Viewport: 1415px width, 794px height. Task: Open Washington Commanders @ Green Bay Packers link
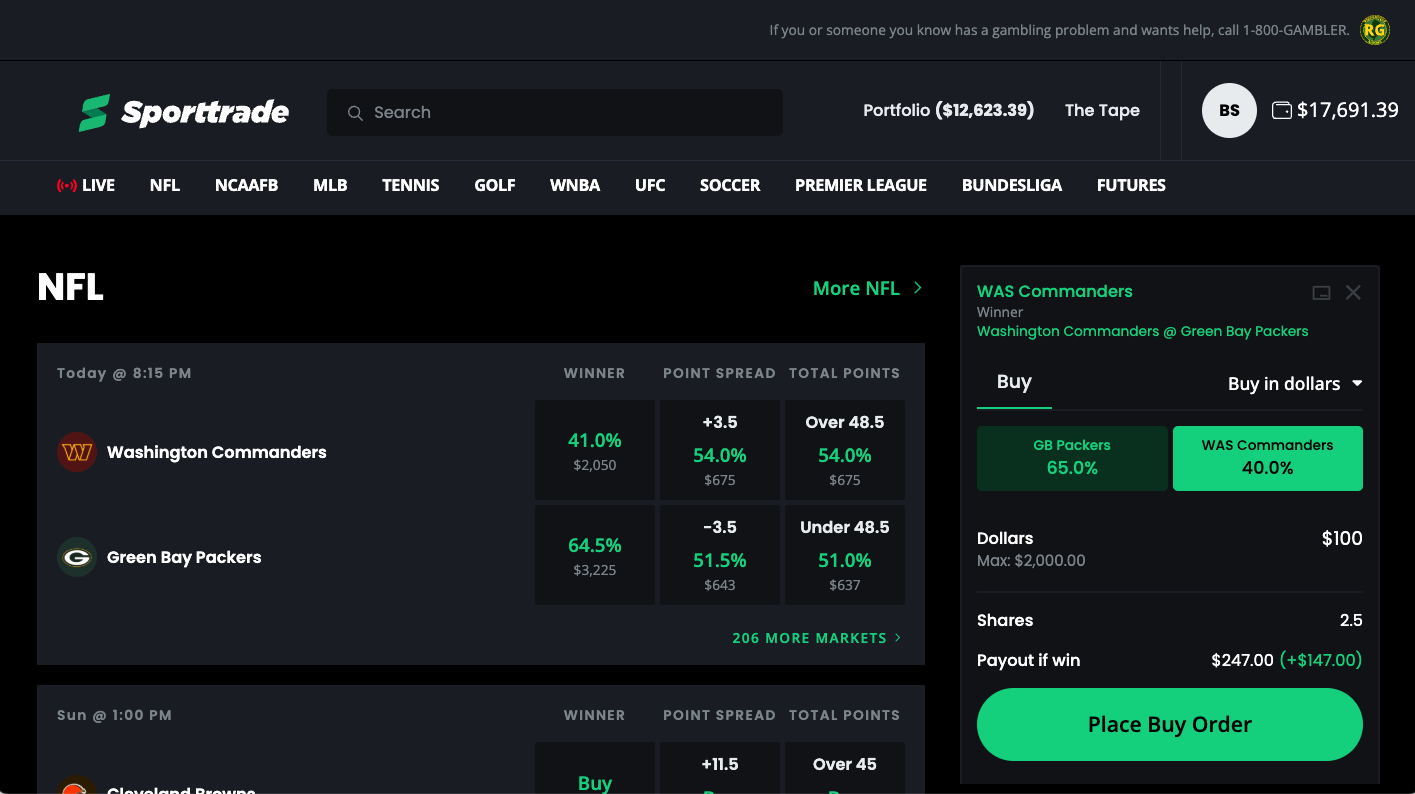1142,331
